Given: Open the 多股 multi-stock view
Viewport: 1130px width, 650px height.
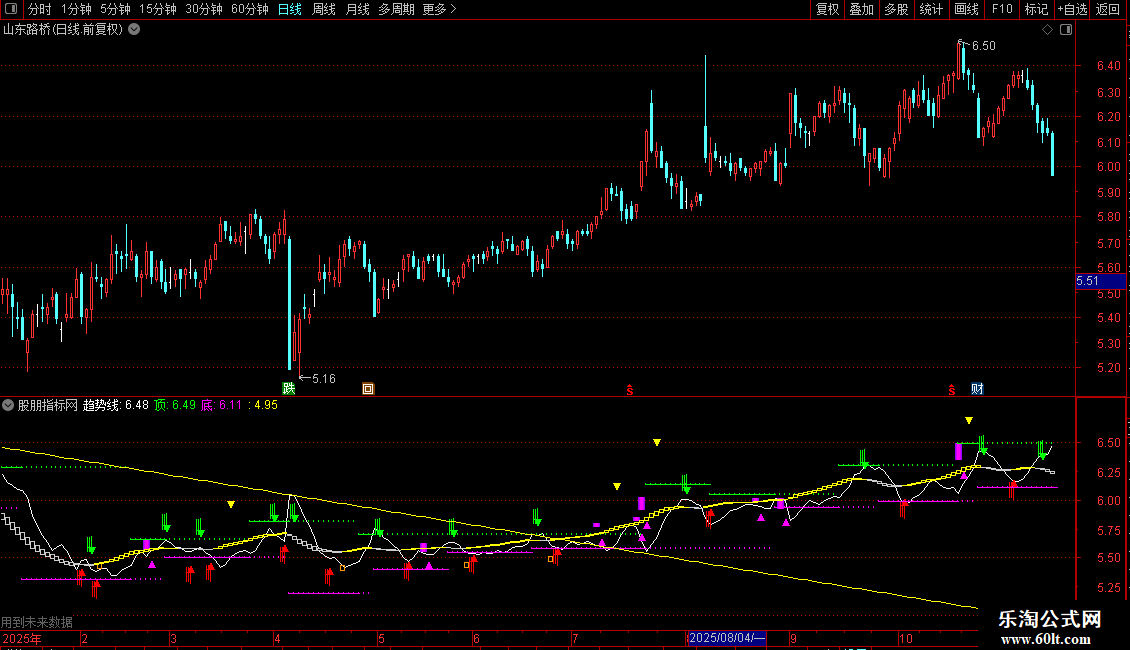Looking at the screenshot, I should [897, 9].
